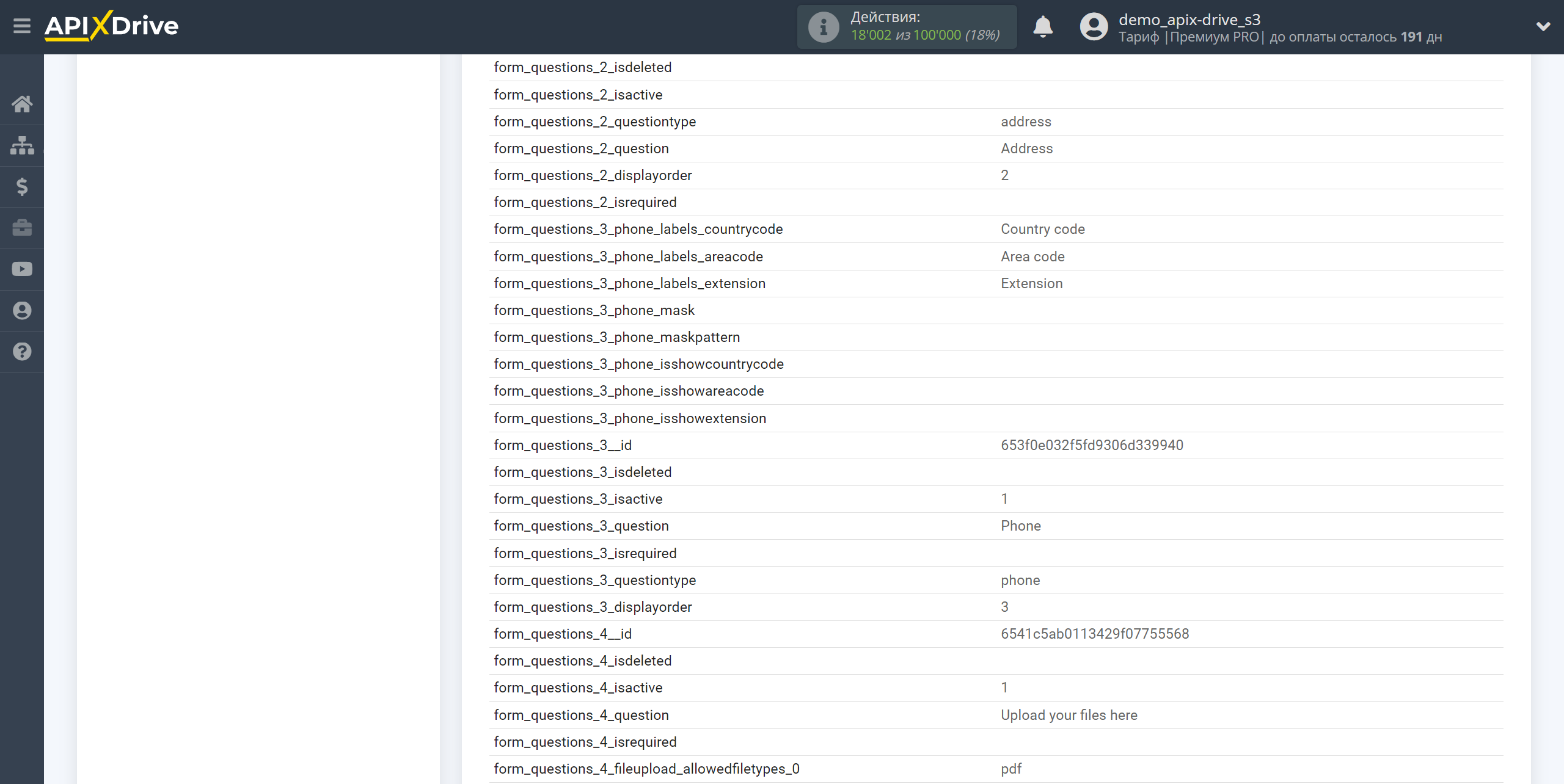Screen dimensions: 1564x784
Task: Select row form_questions_2_displayorder
Action: [996, 175]
